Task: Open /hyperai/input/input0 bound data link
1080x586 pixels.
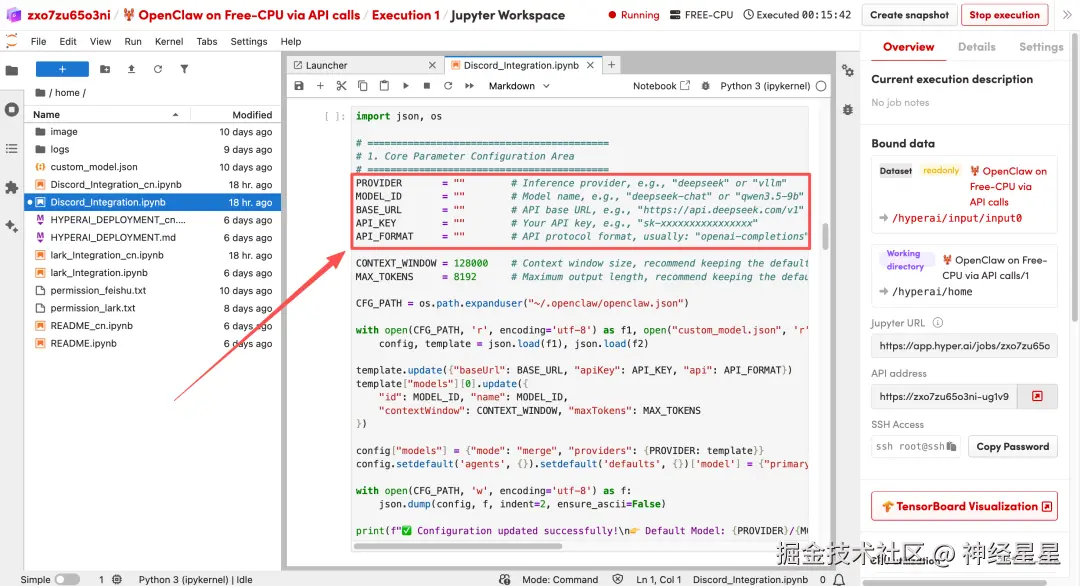Action: (957, 218)
